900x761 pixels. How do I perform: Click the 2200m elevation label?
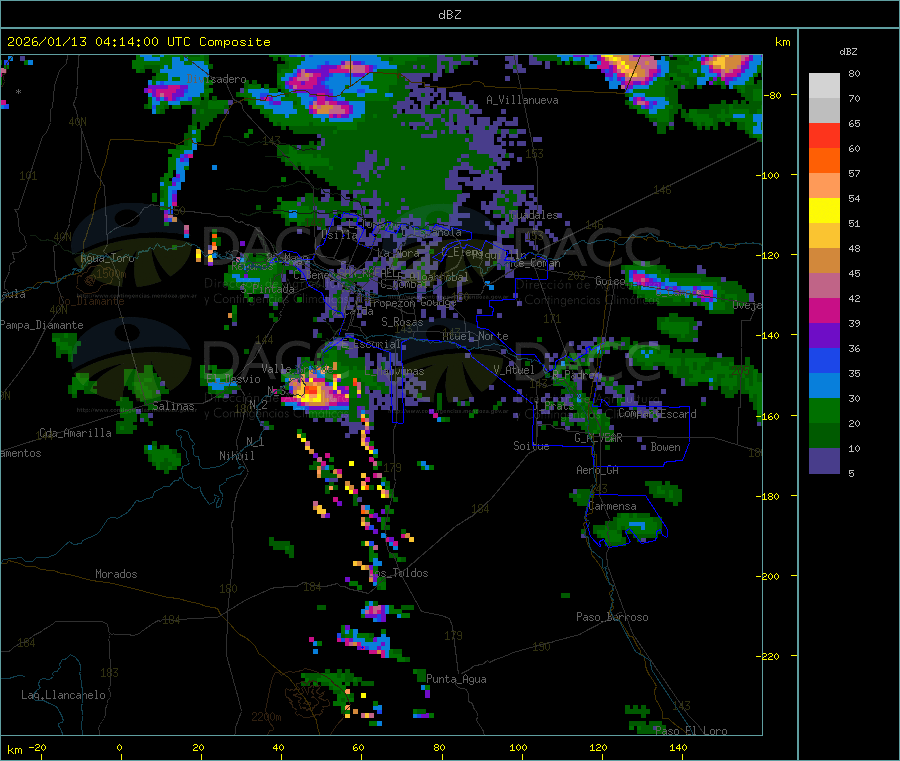coord(266,717)
